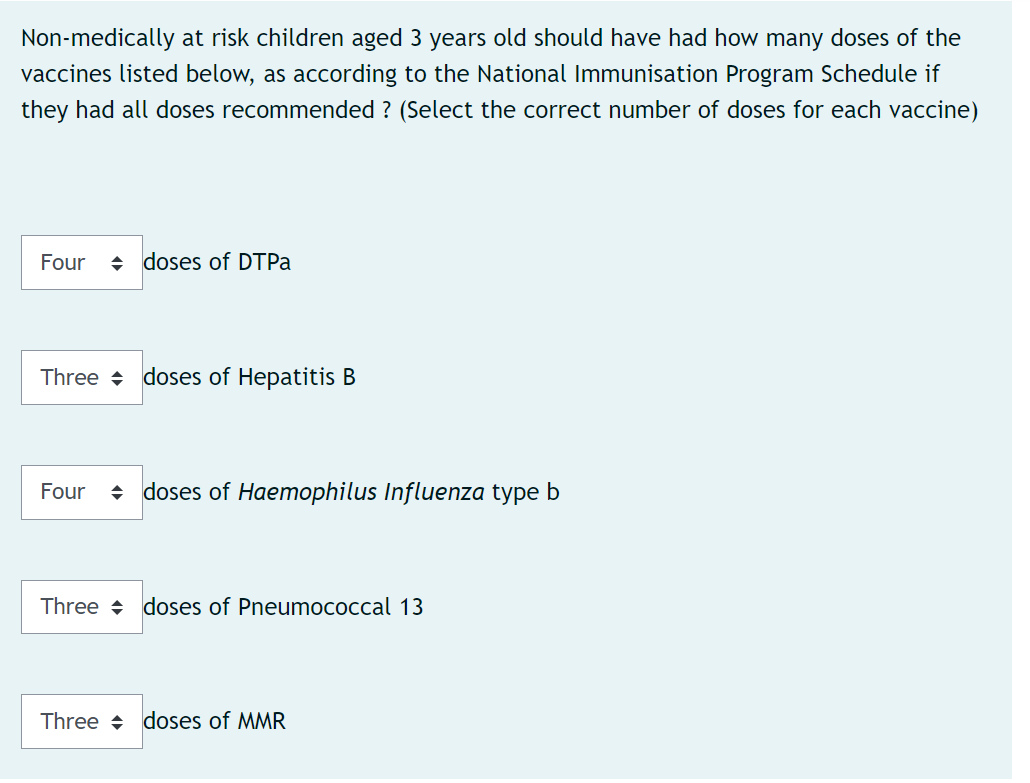Click the up-down arrows on DTPa selector
The image size is (1030, 783).
(x=117, y=263)
